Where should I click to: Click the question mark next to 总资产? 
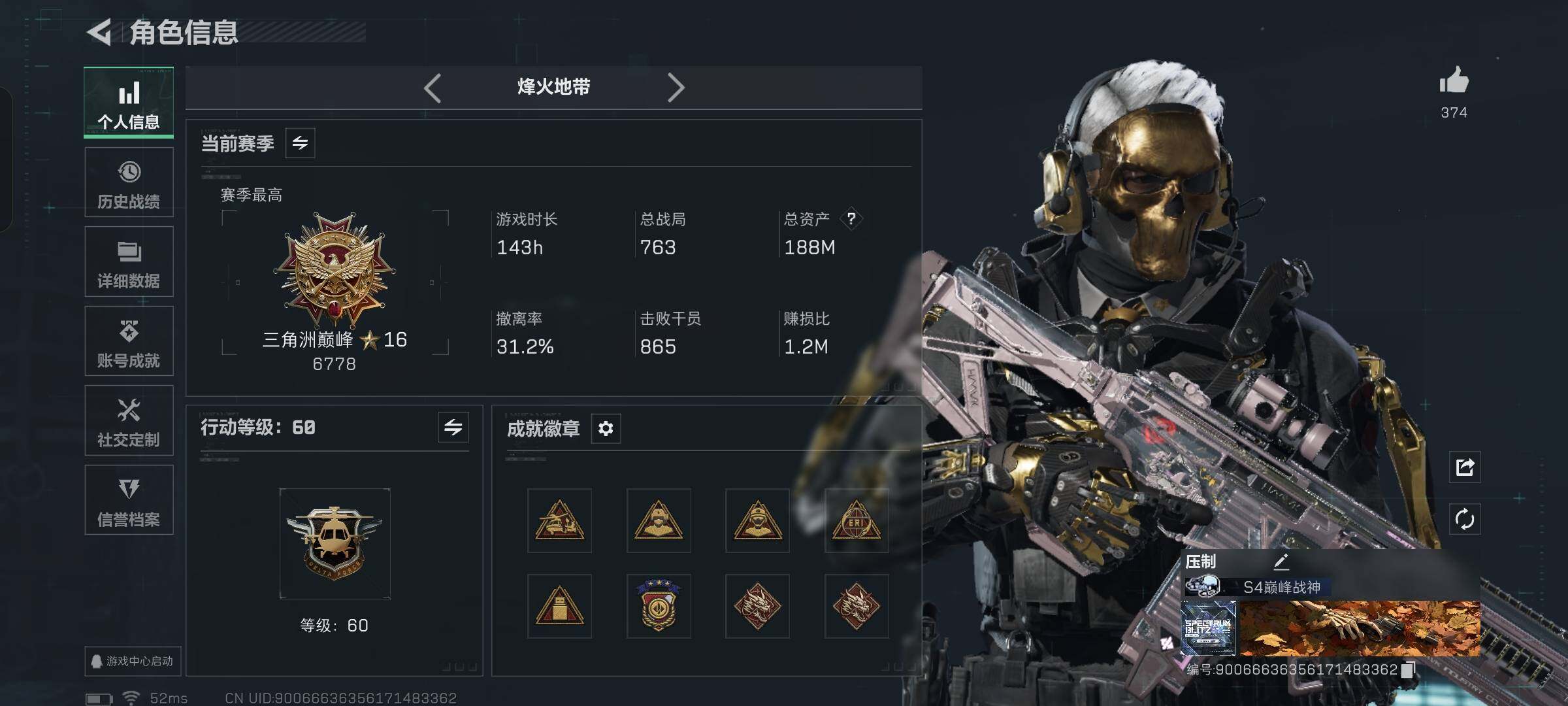tap(851, 218)
